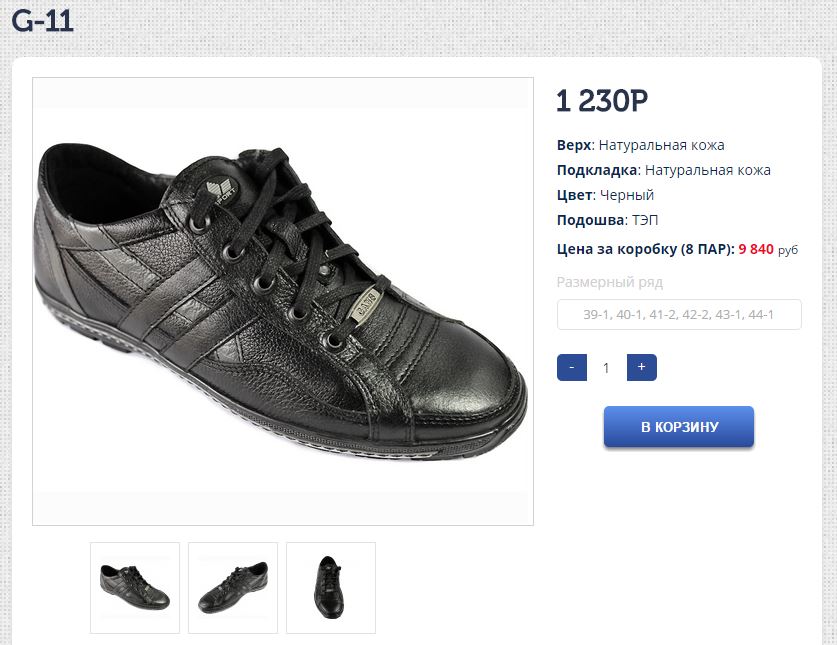
Task: Select the second angled shoe thumbnail
Action: click(x=233, y=588)
